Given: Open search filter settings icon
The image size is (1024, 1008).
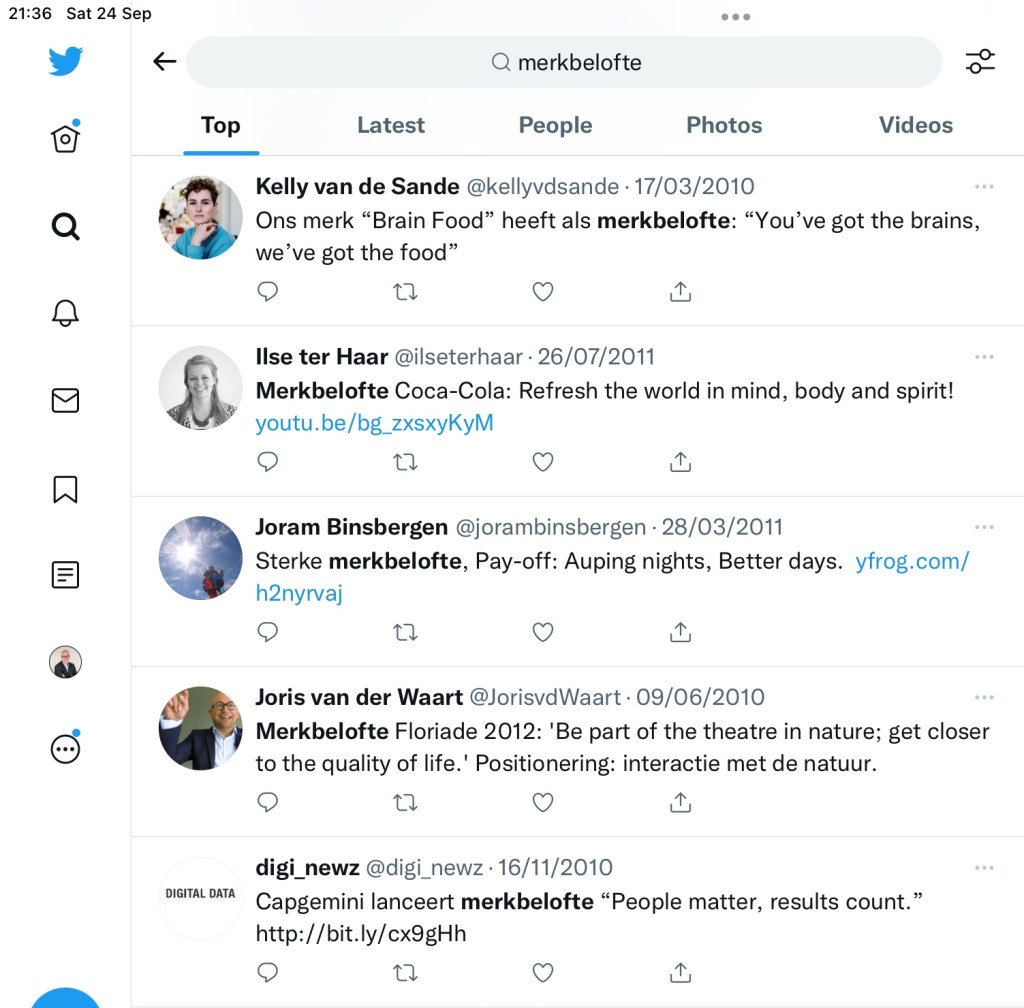Looking at the screenshot, I should pyautogui.click(x=980, y=62).
